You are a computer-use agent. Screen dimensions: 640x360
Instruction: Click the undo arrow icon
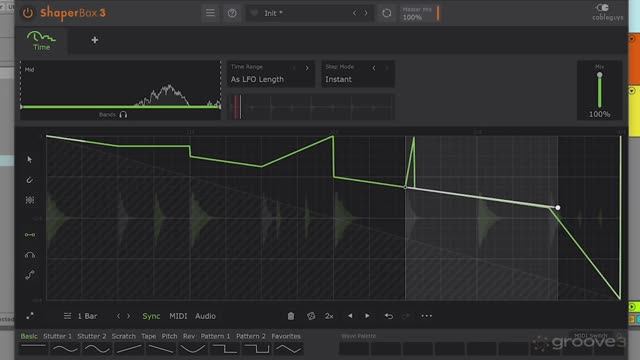(389, 316)
